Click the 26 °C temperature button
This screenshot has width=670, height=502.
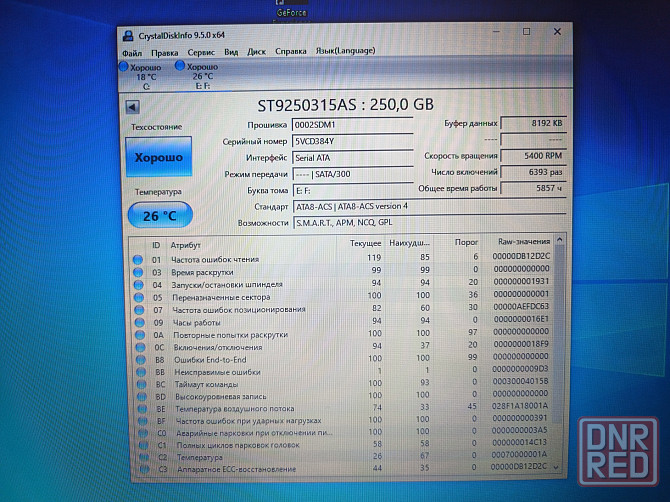click(160, 215)
